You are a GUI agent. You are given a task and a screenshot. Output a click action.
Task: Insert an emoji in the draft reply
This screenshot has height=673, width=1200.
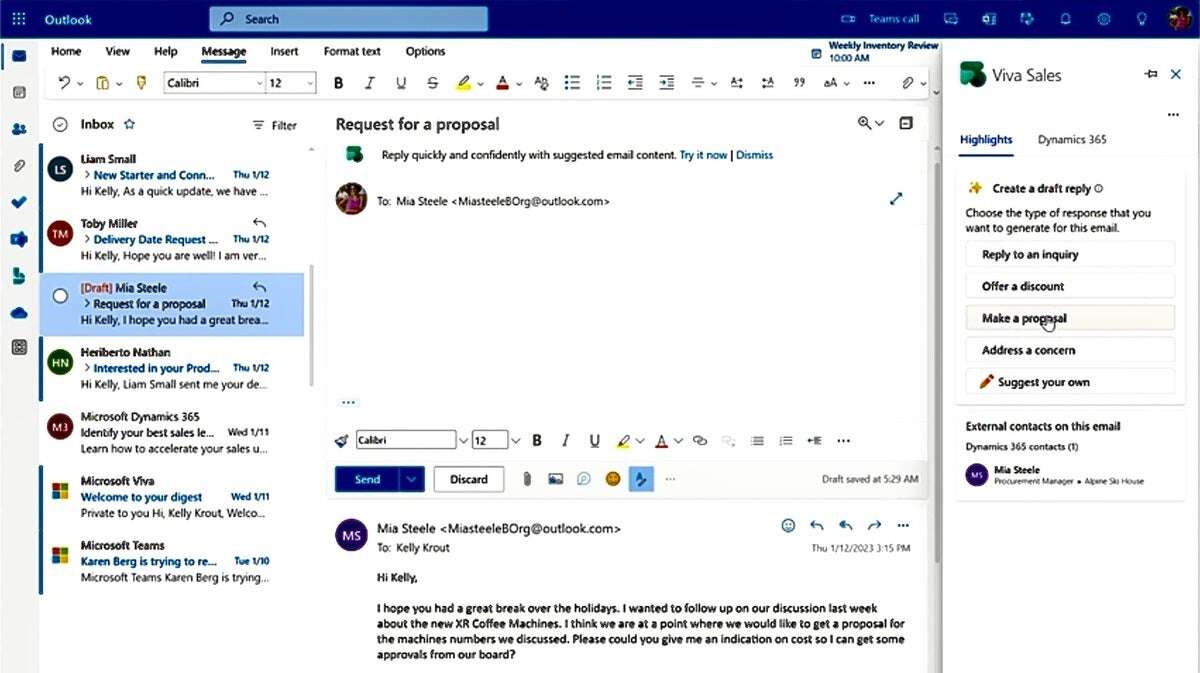click(612, 479)
